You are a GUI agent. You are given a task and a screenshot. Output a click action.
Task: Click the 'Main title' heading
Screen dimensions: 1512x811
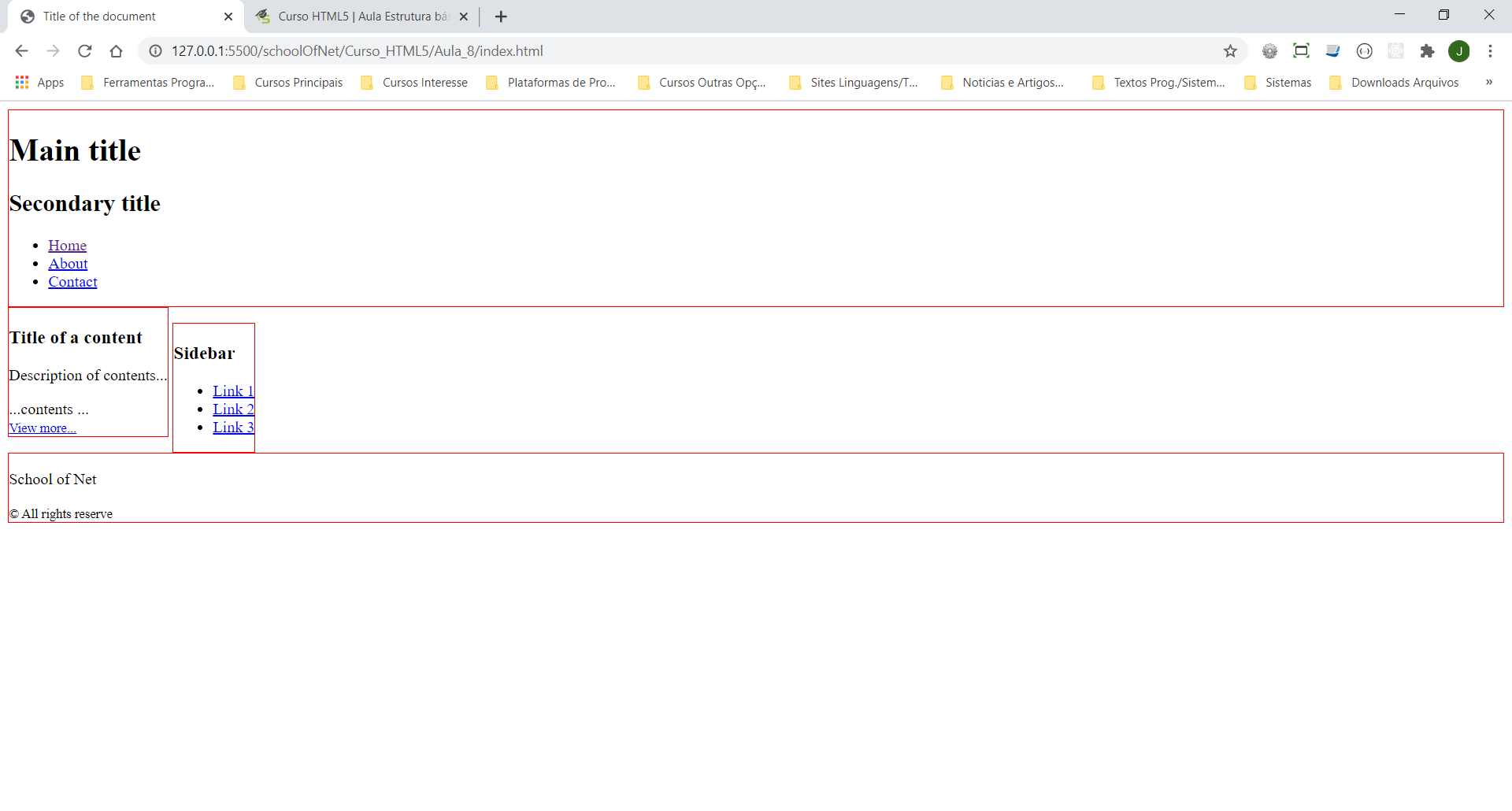[x=75, y=150]
